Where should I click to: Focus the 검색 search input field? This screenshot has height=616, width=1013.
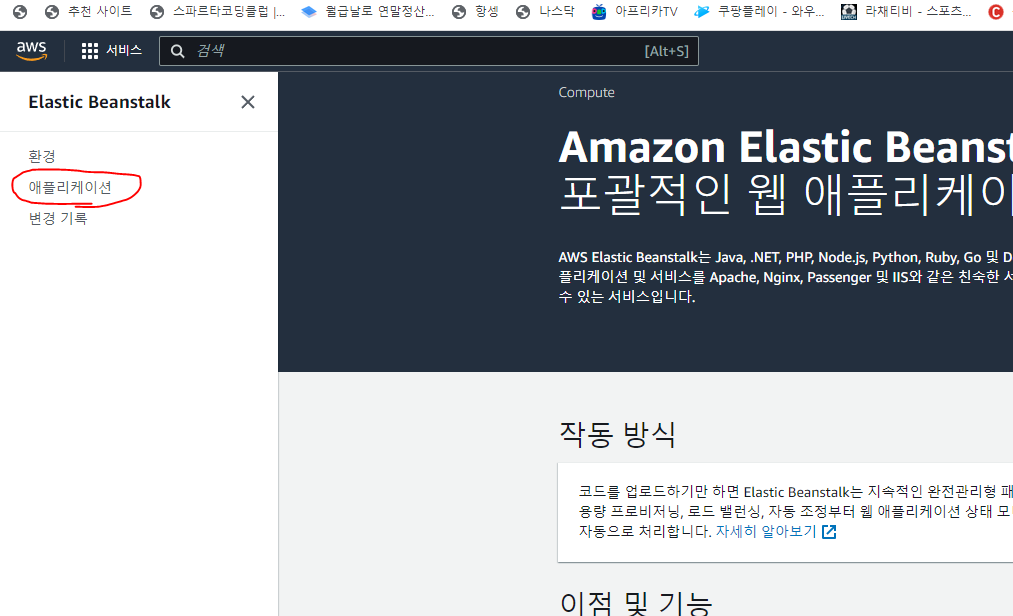tap(428, 51)
